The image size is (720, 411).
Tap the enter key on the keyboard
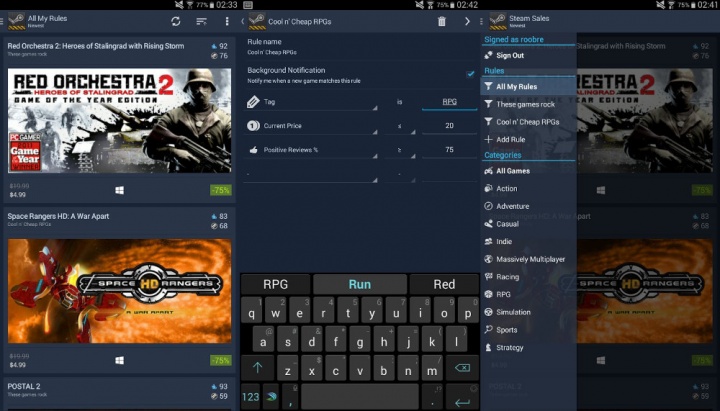click(x=462, y=398)
